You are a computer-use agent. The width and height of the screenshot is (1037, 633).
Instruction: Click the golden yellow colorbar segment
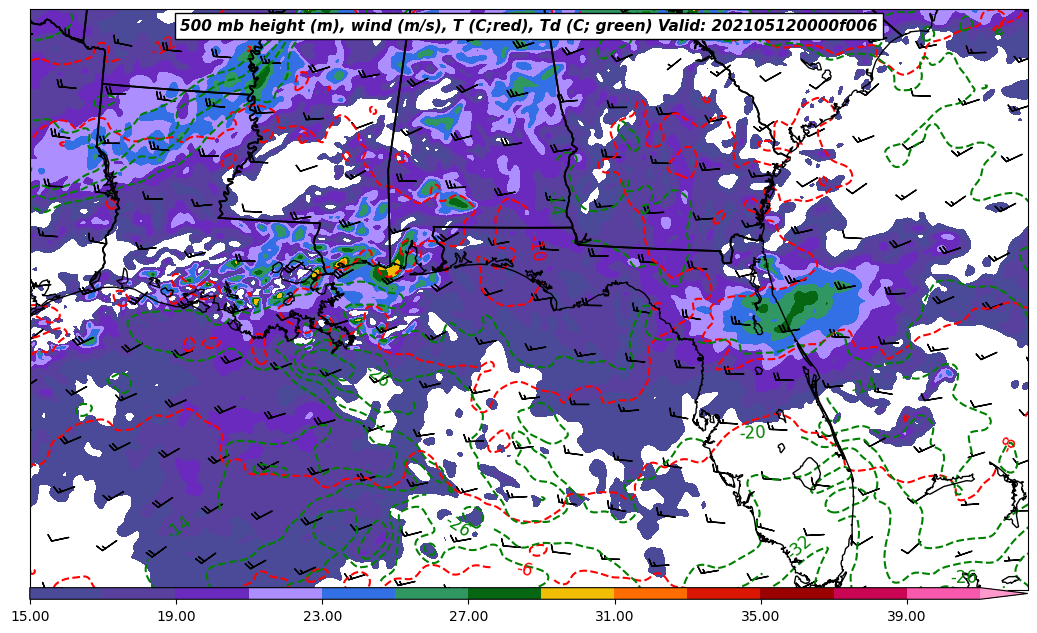[x=577, y=593]
